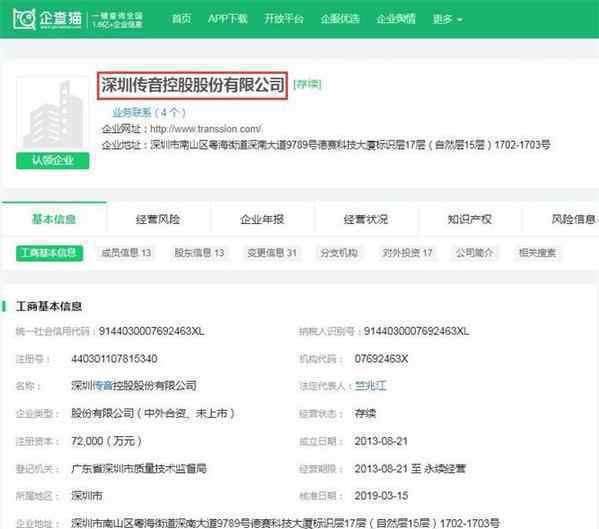Expand the 更多 dropdown menu
Screen dimensions: 599x529
[x=447, y=19]
